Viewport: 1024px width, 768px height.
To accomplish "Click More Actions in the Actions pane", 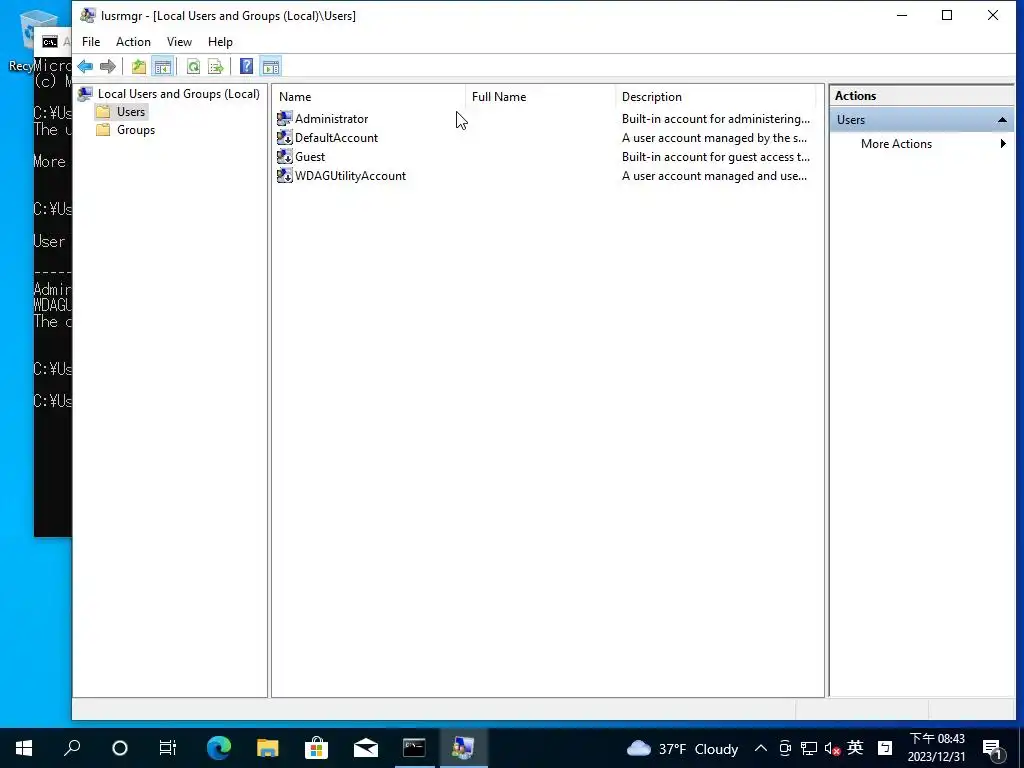I will [x=896, y=144].
